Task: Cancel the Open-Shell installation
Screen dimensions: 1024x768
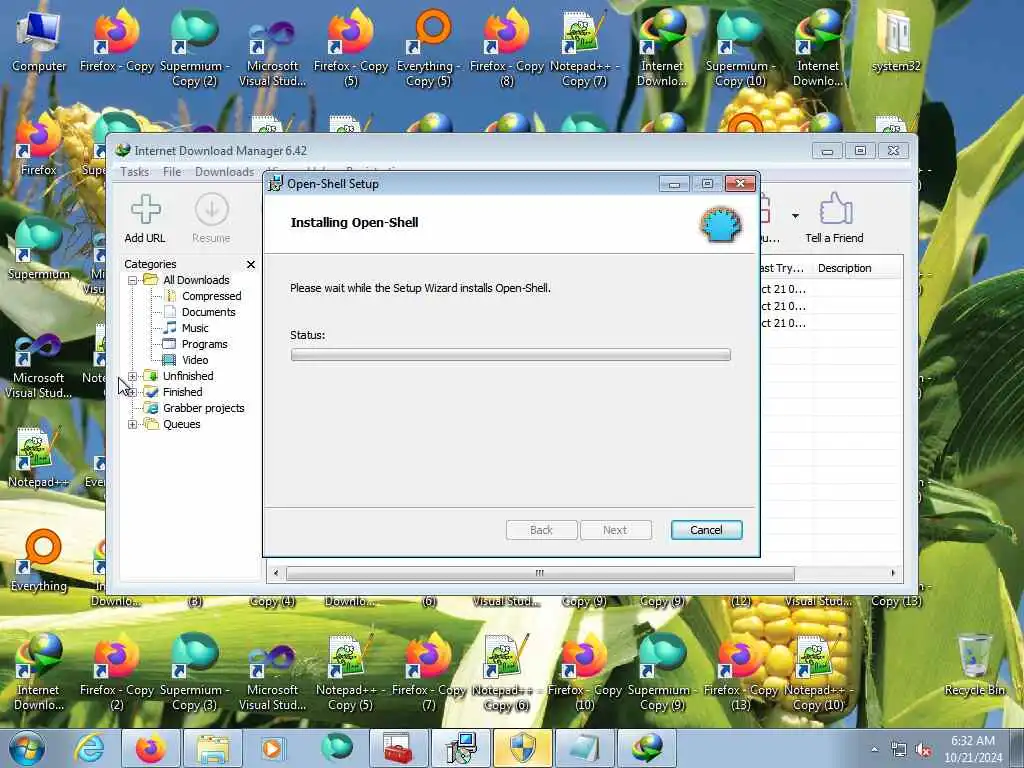Action: click(706, 530)
